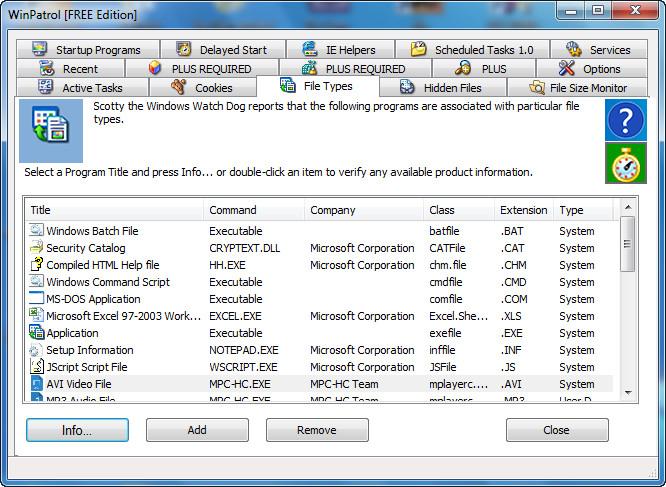Select the '.CMD' extension cell
Image resolution: width=666 pixels, height=487 pixels.
pyautogui.click(x=514, y=282)
